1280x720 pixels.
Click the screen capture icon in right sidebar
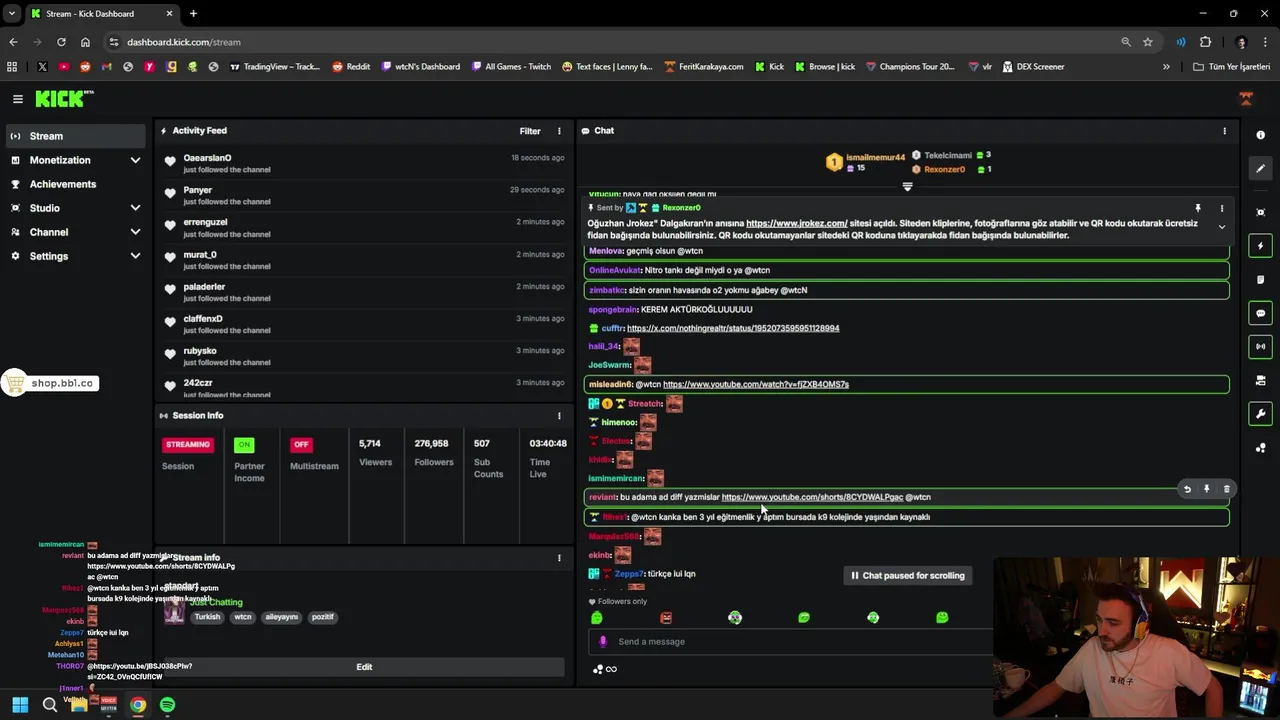coord(1260,381)
